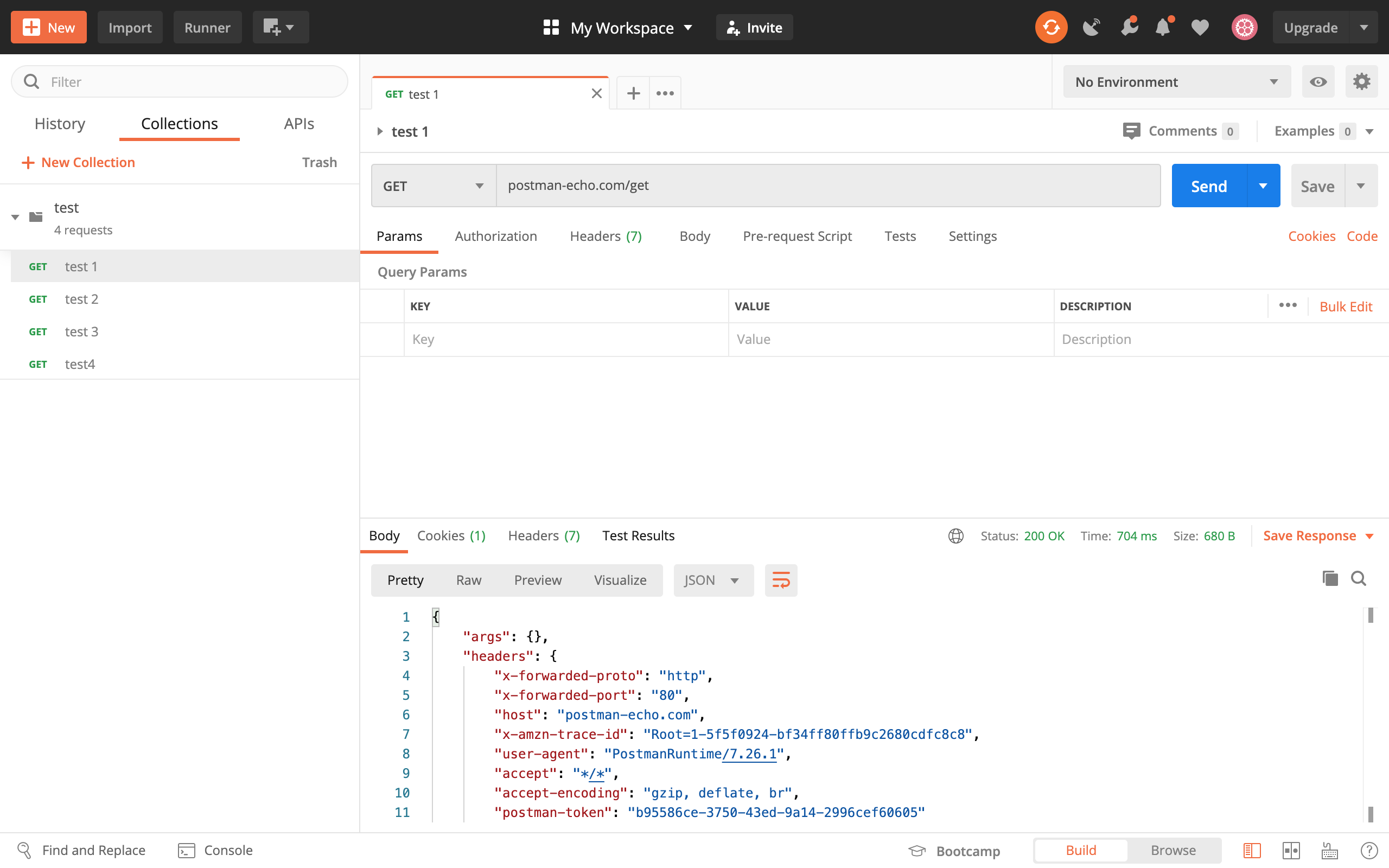Screen dimensions: 1389x868
Task: Open the Test Results tab
Action: tap(638, 535)
